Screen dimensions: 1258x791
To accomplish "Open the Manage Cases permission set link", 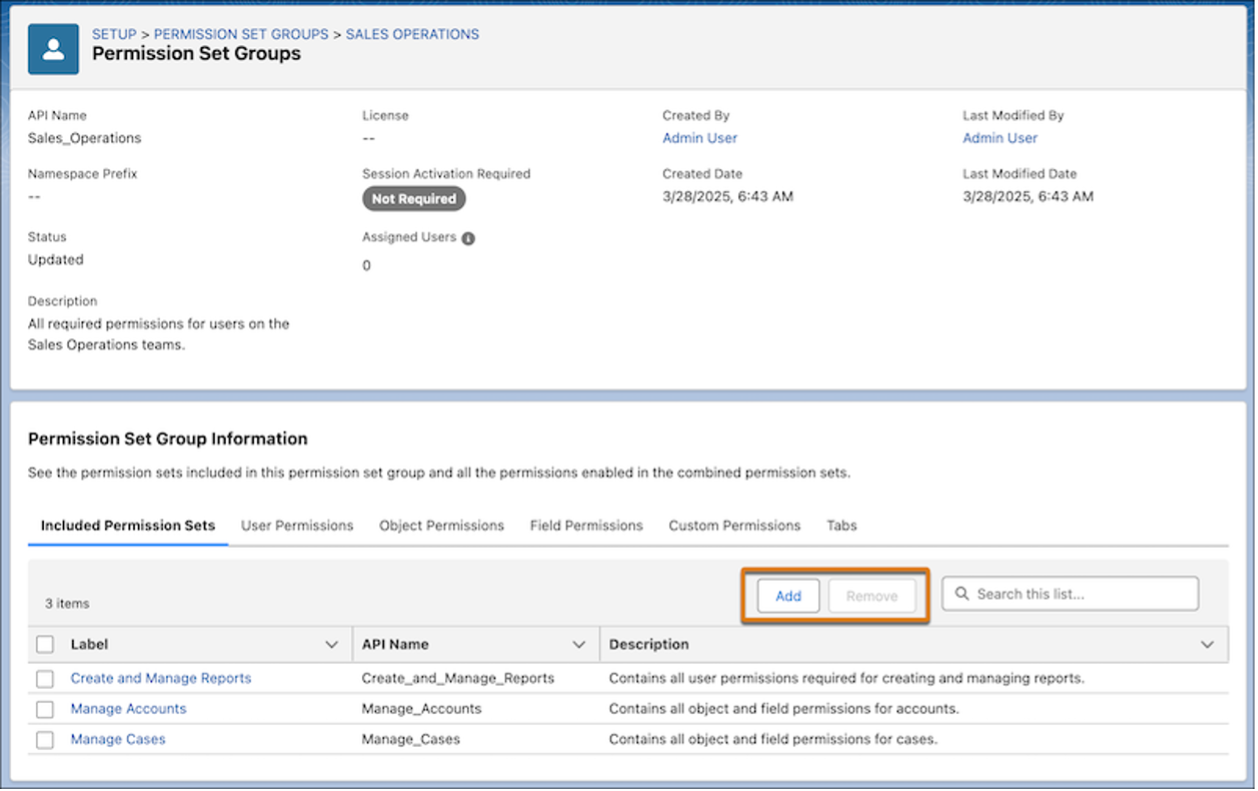I will point(118,740).
